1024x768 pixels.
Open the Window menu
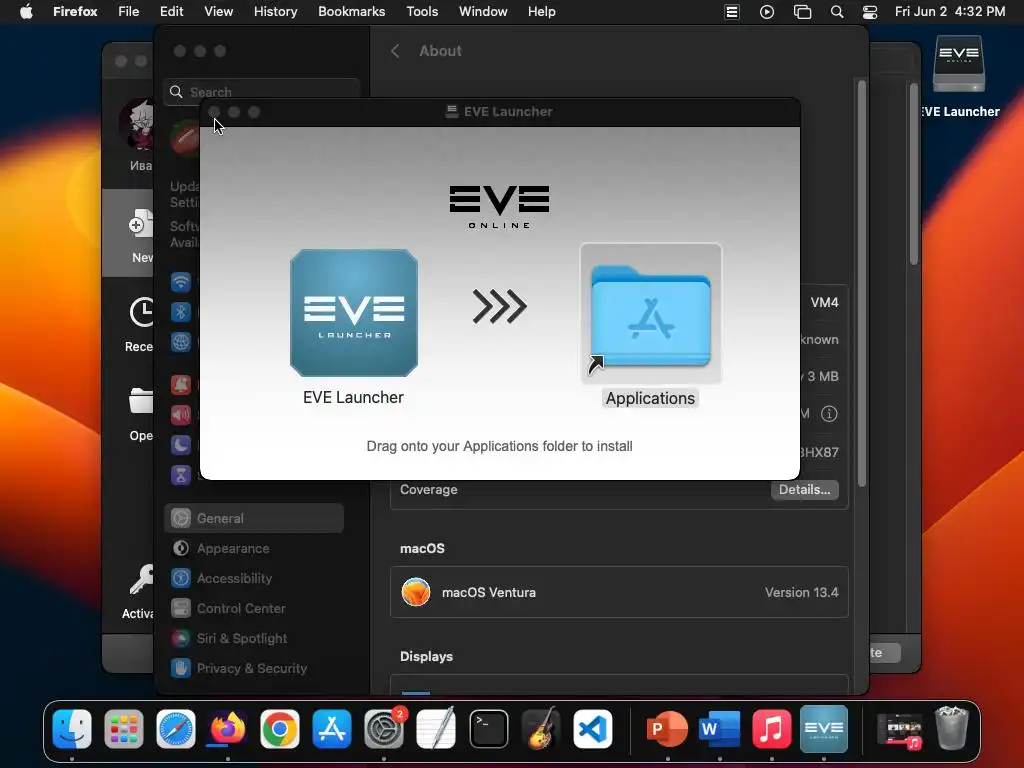coord(483,12)
